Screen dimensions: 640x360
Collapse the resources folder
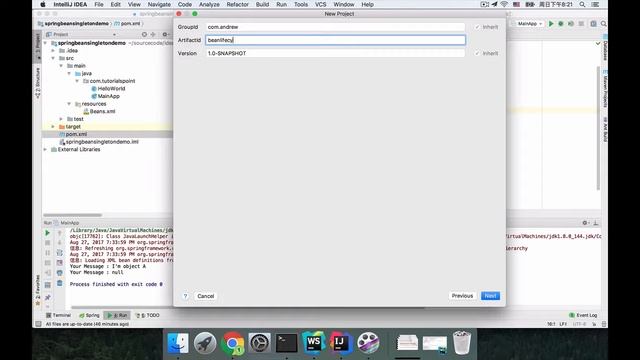click(x=69, y=104)
